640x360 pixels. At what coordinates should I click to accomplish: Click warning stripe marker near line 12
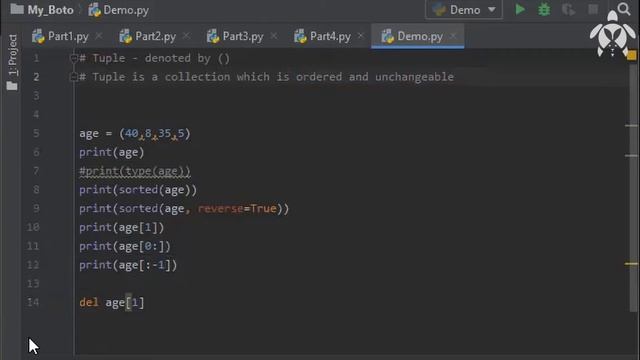tap(631, 264)
